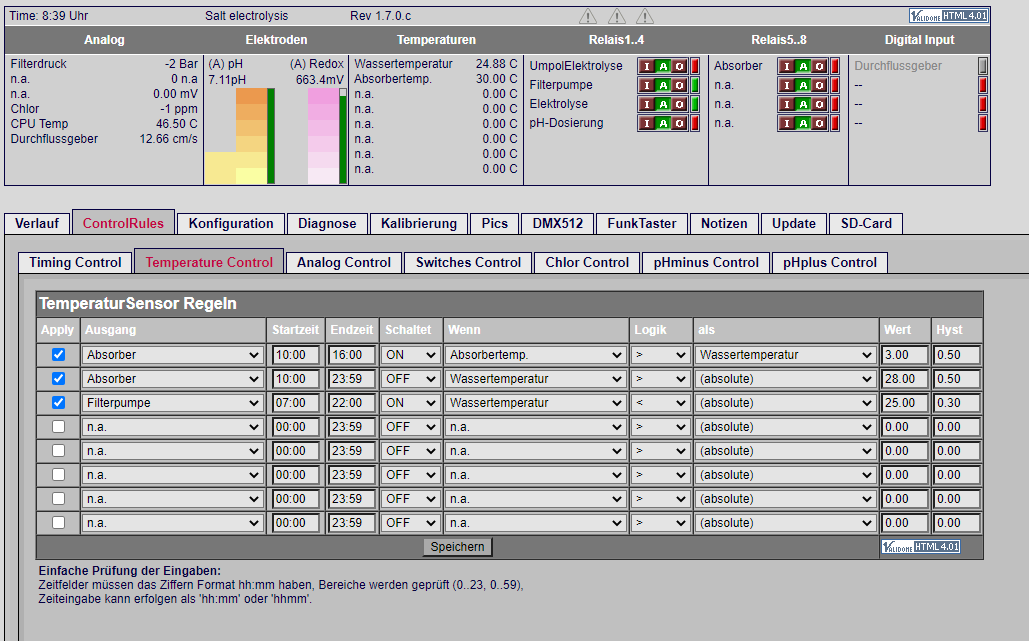Set pH-Dosierung relay to I (on)
The height and width of the screenshot is (641, 1029).
[647, 123]
